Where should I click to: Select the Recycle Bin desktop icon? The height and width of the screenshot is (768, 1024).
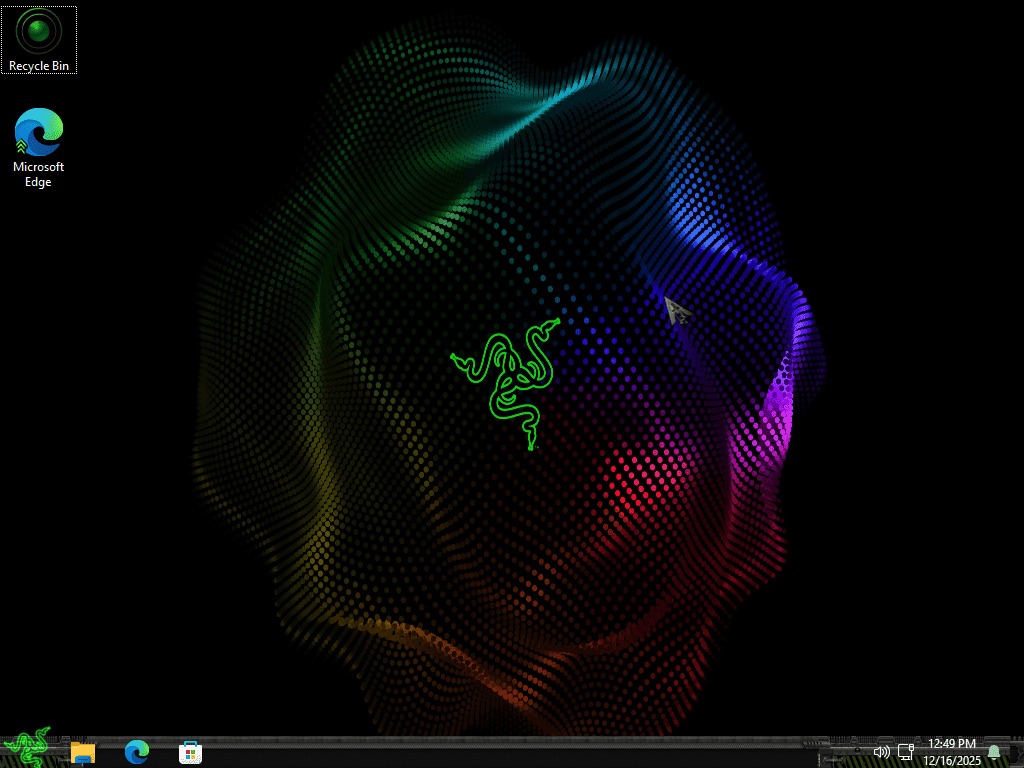tap(39, 40)
